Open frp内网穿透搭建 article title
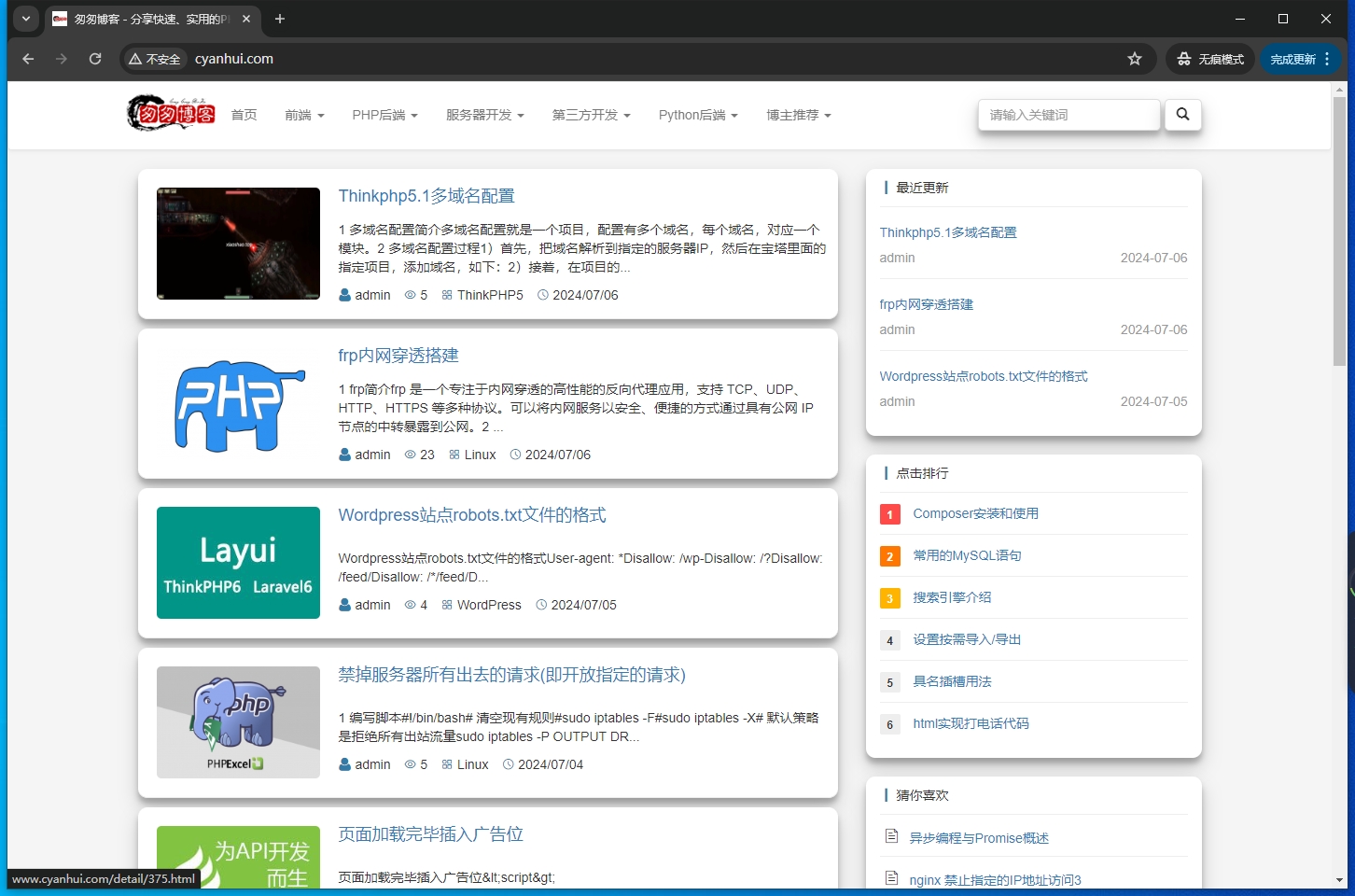Image resolution: width=1355 pixels, height=896 pixels. click(398, 356)
